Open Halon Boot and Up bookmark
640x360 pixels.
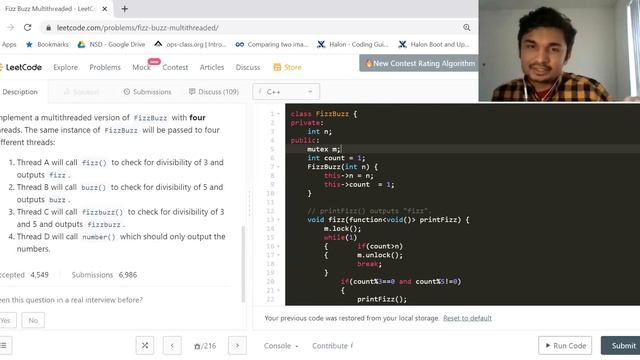pos(434,44)
